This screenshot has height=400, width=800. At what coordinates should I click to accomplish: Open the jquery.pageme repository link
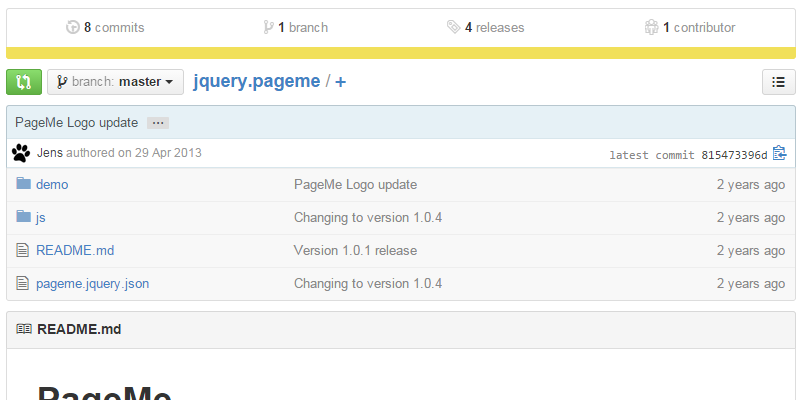[257, 82]
